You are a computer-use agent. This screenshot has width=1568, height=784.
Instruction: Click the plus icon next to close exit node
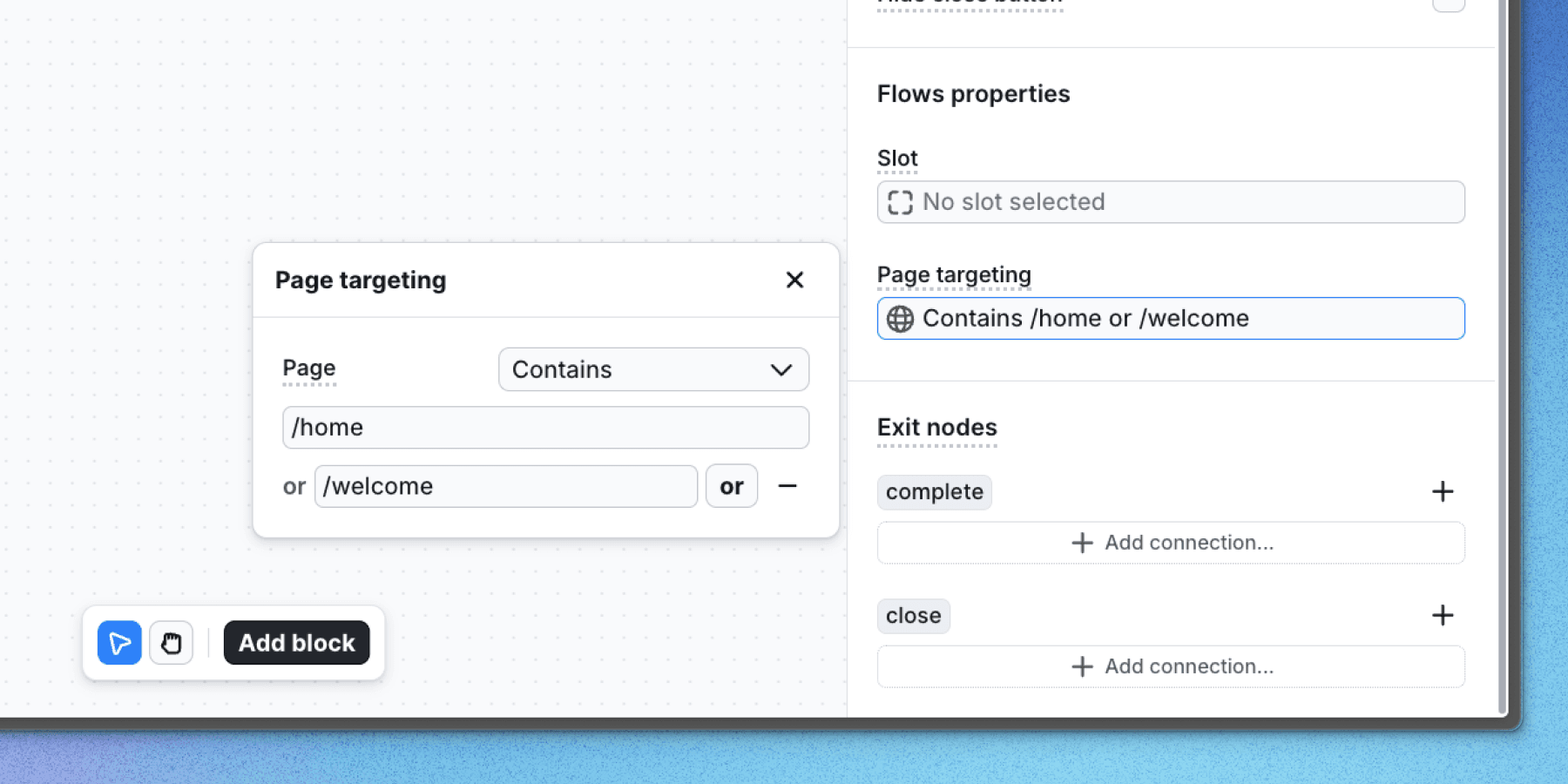click(1443, 615)
